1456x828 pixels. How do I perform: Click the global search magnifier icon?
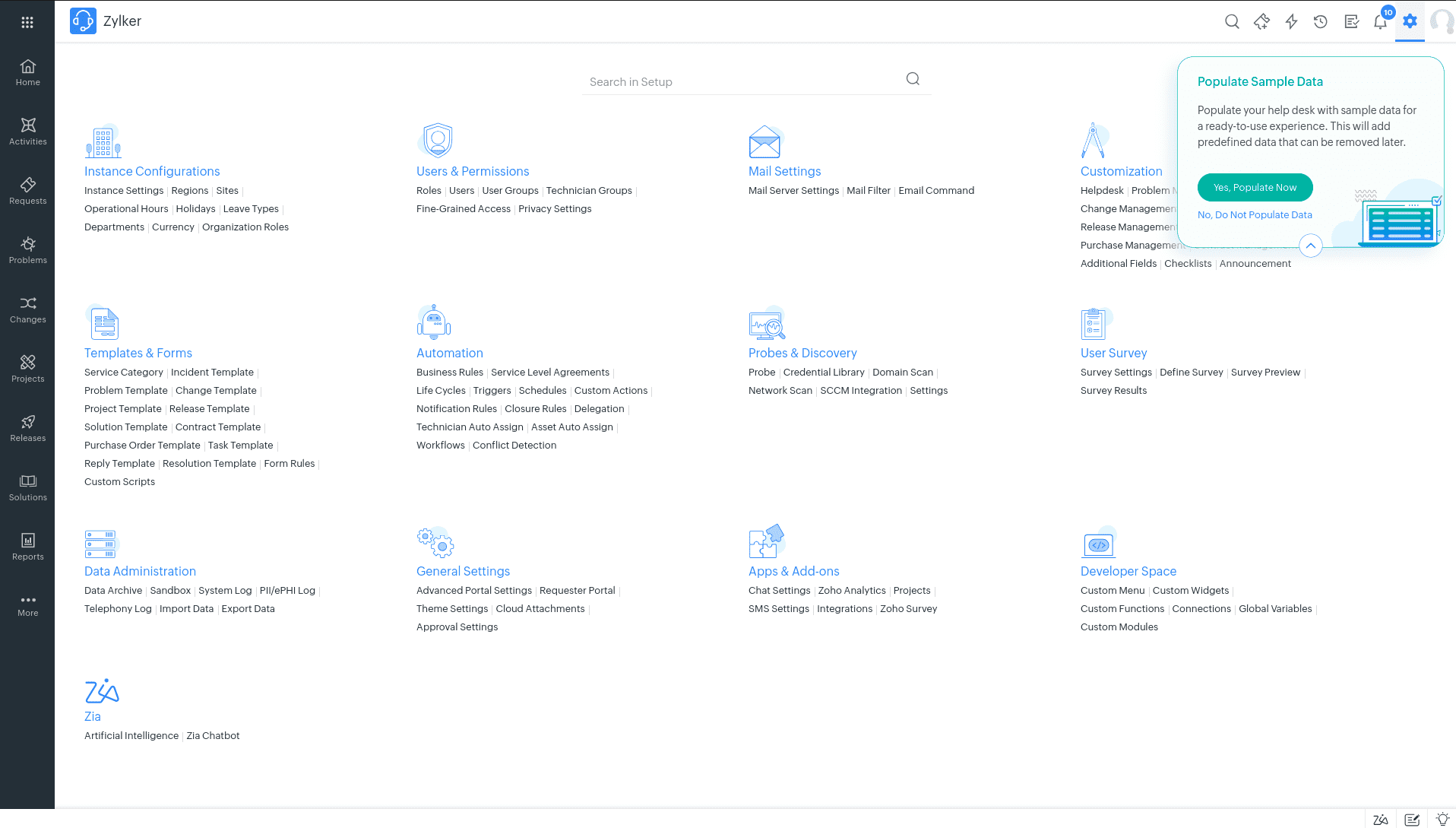pyautogui.click(x=1232, y=22)
